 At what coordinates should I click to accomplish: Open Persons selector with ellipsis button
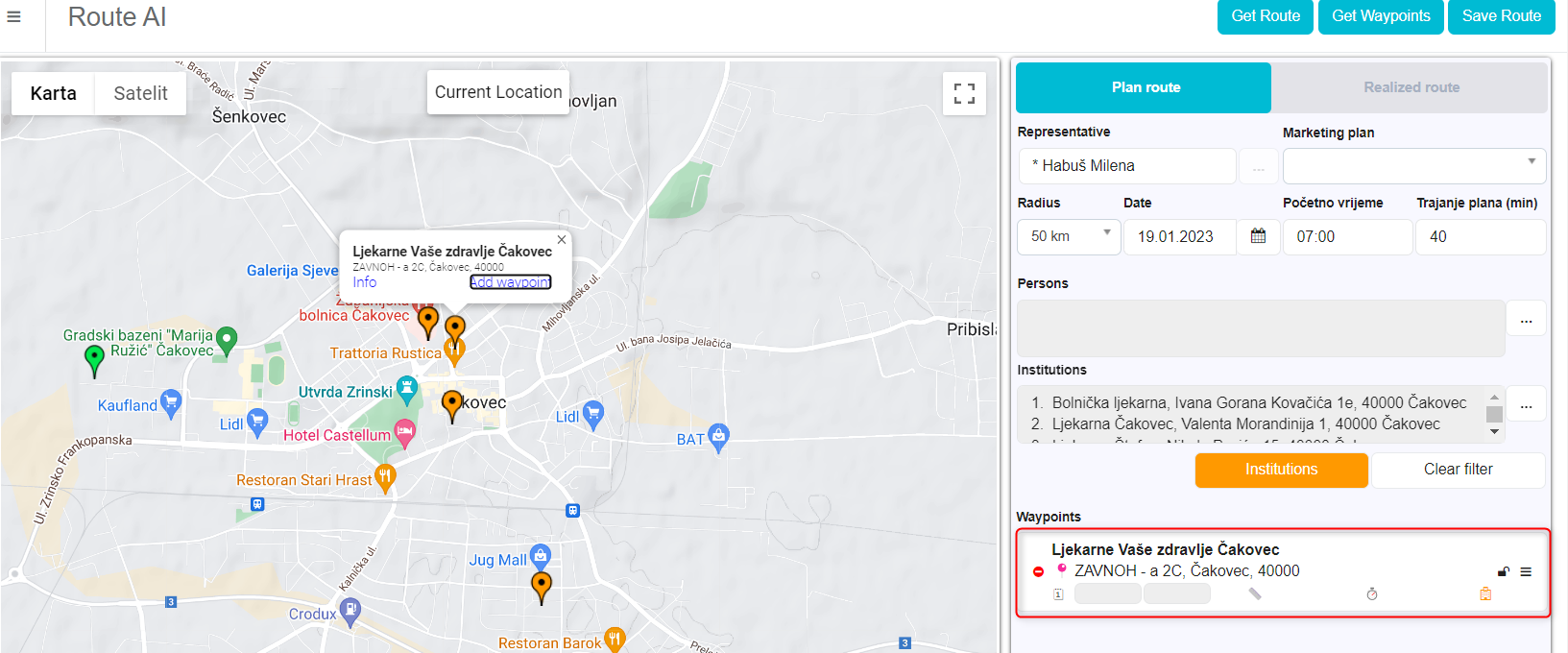[x=1526, y=320]
